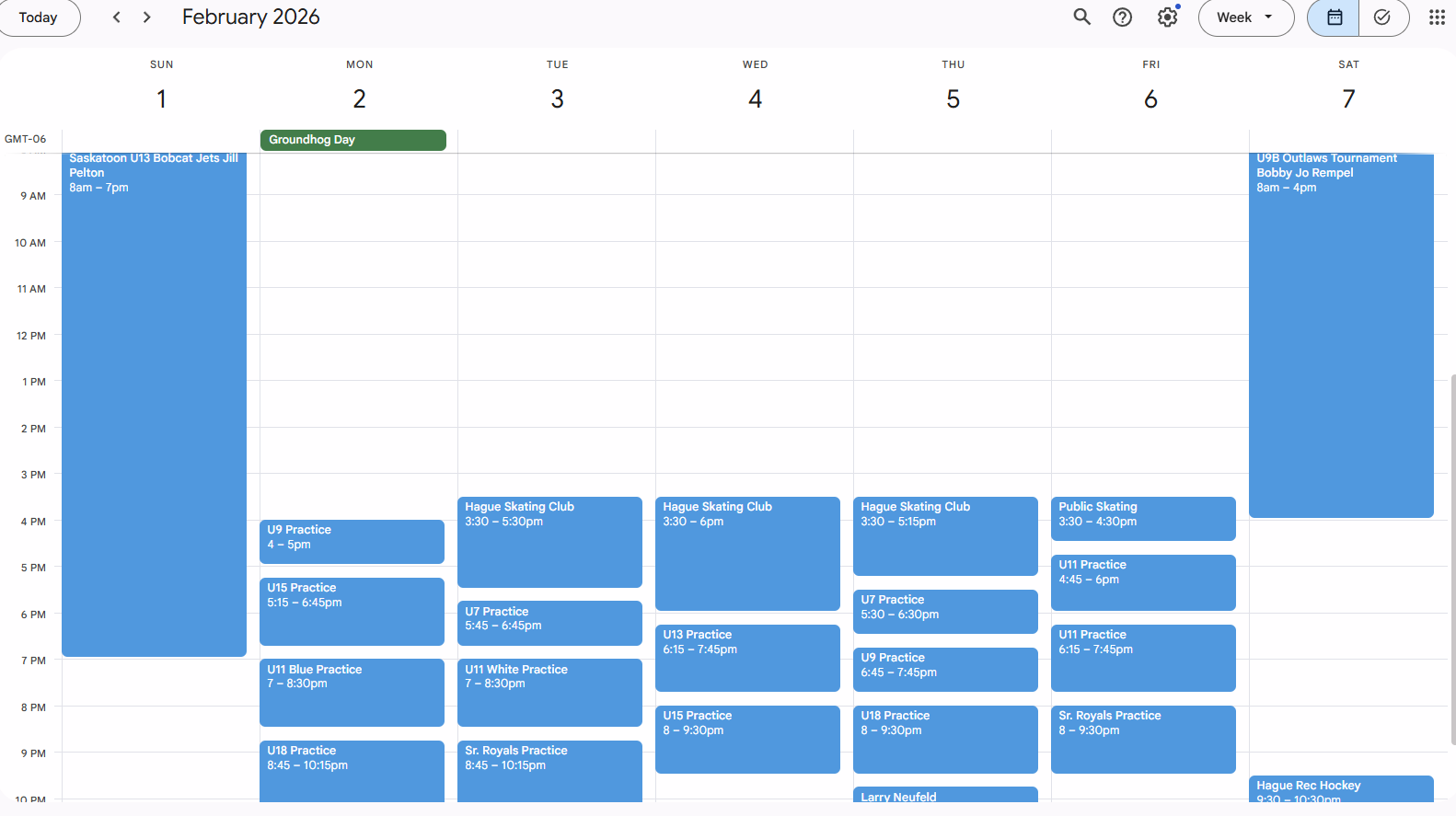Switch to Calendar view toggle

(1334, 17)
